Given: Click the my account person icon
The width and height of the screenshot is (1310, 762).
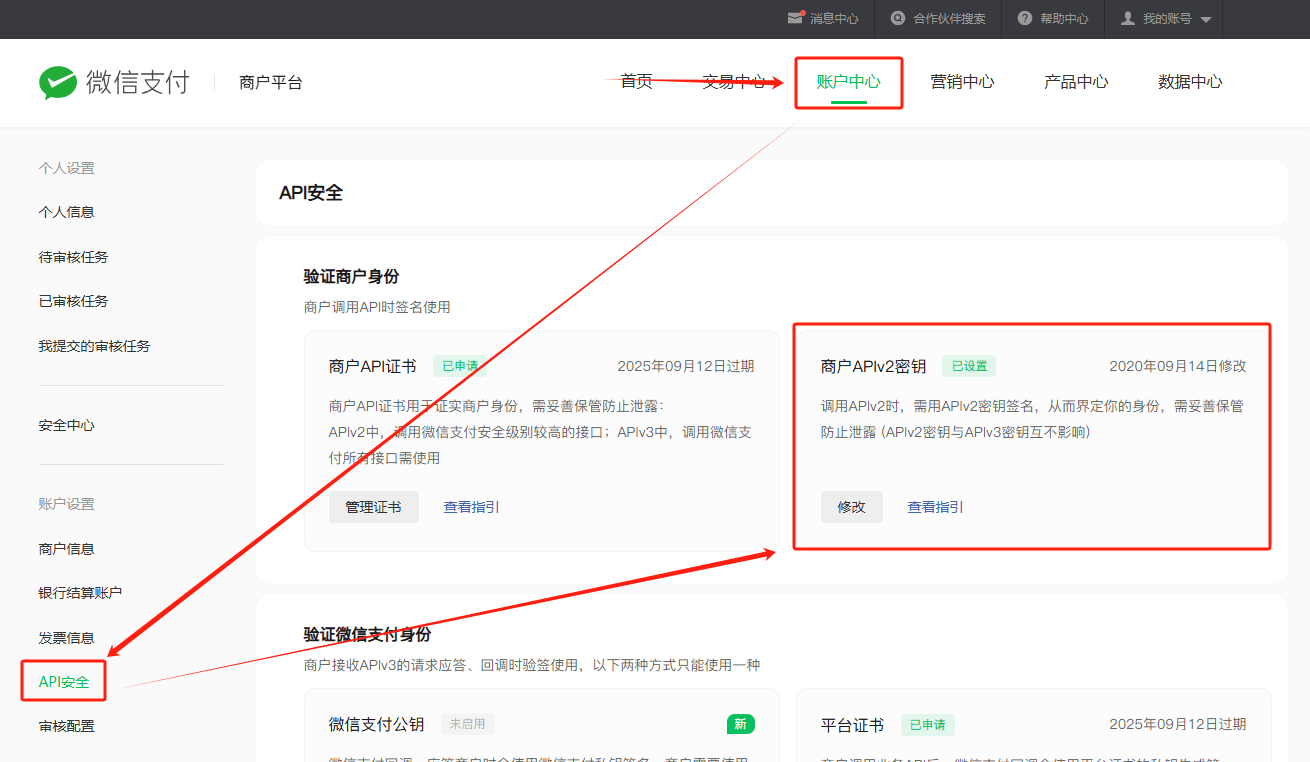Looking at the screenshot, I should [x=1128, y=18].
